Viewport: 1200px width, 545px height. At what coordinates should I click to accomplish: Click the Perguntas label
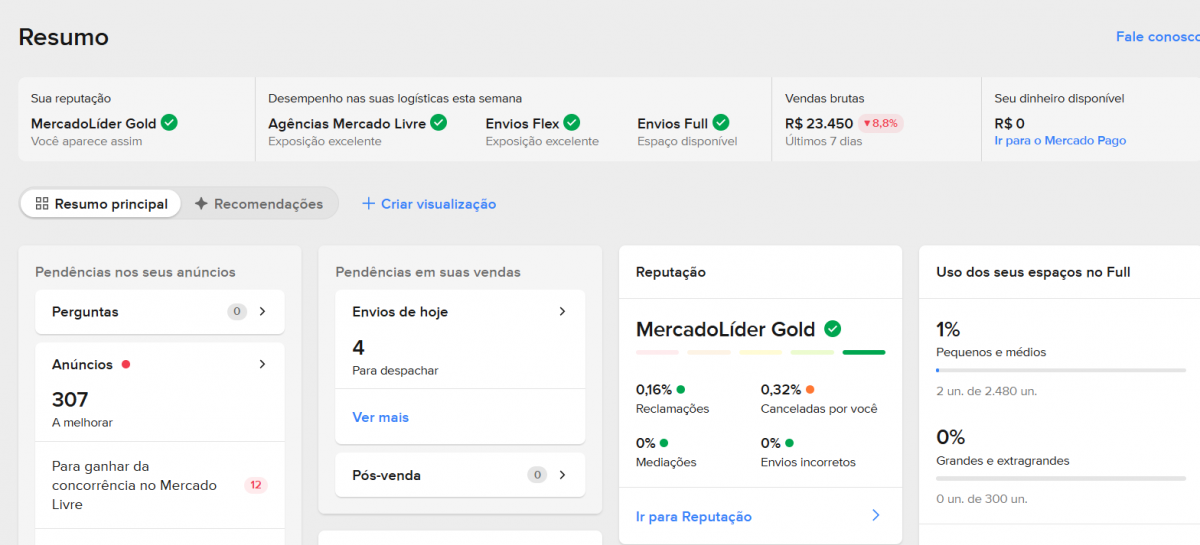[x=85, y=312]
